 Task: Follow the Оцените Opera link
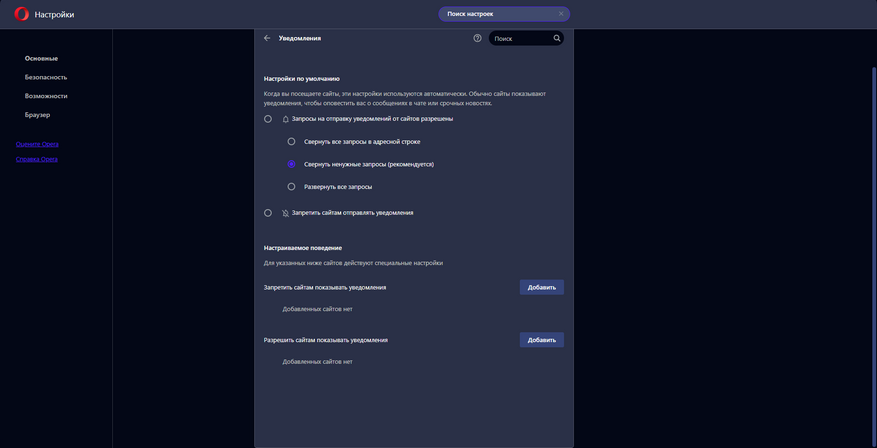(37, 144)
